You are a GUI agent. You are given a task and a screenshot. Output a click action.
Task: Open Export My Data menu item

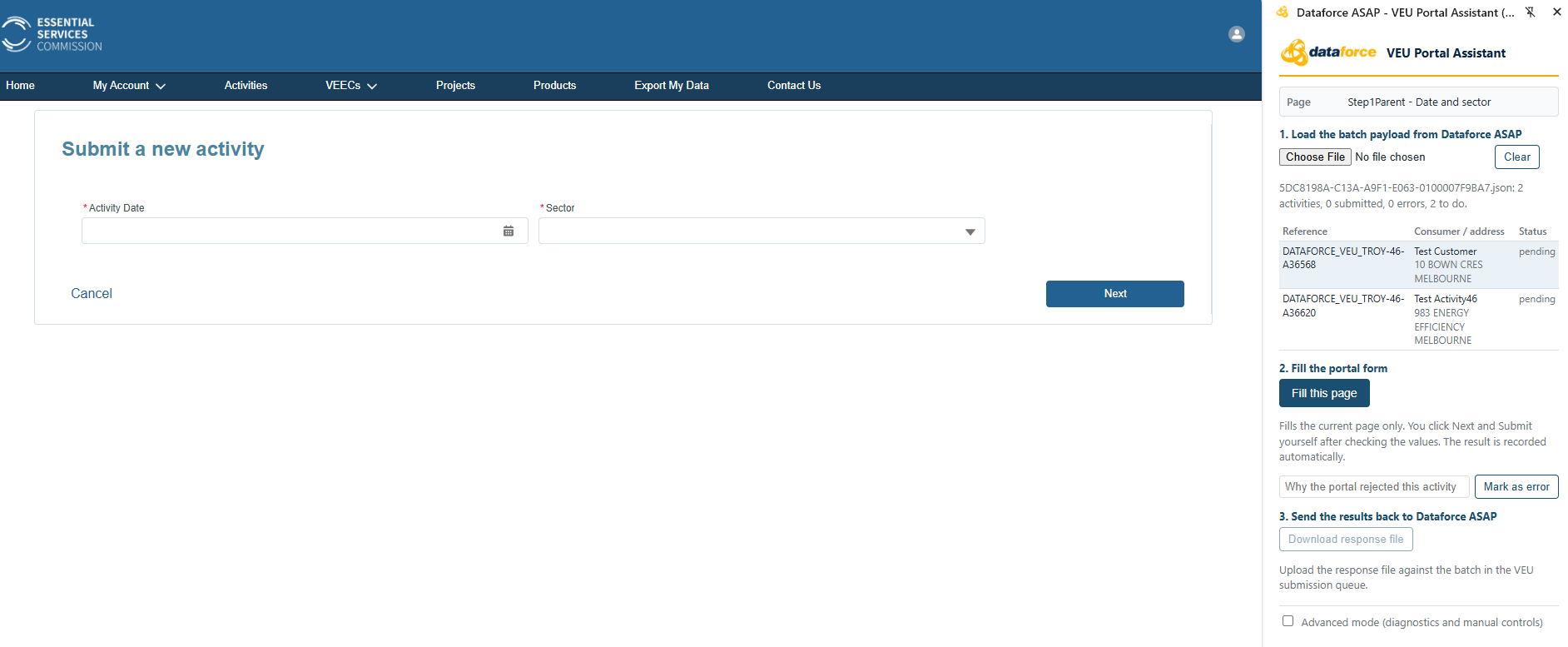click(672, 86)
